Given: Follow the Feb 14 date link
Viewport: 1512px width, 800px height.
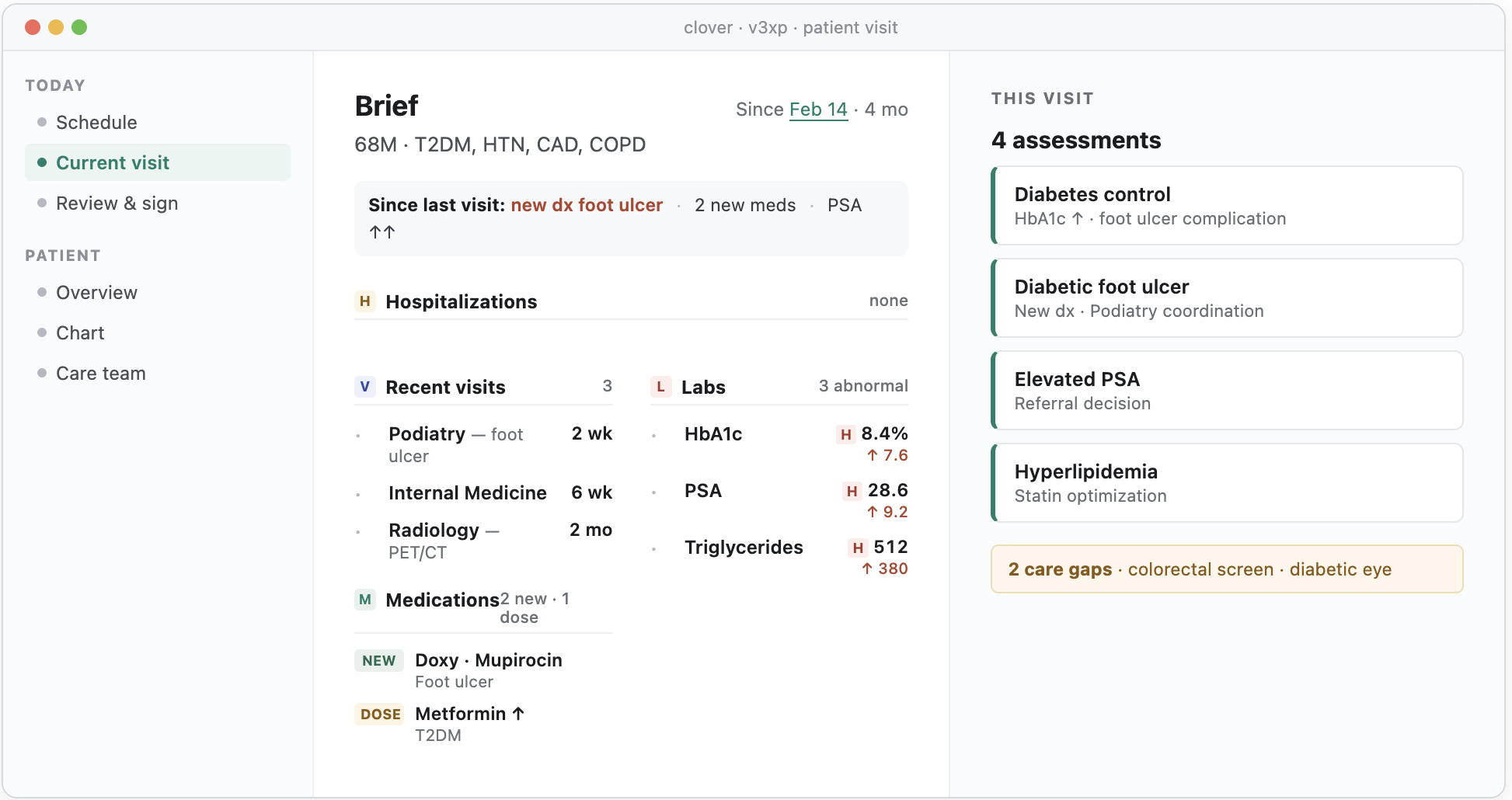Looking at the screenshot, I should tap(818, 110).
